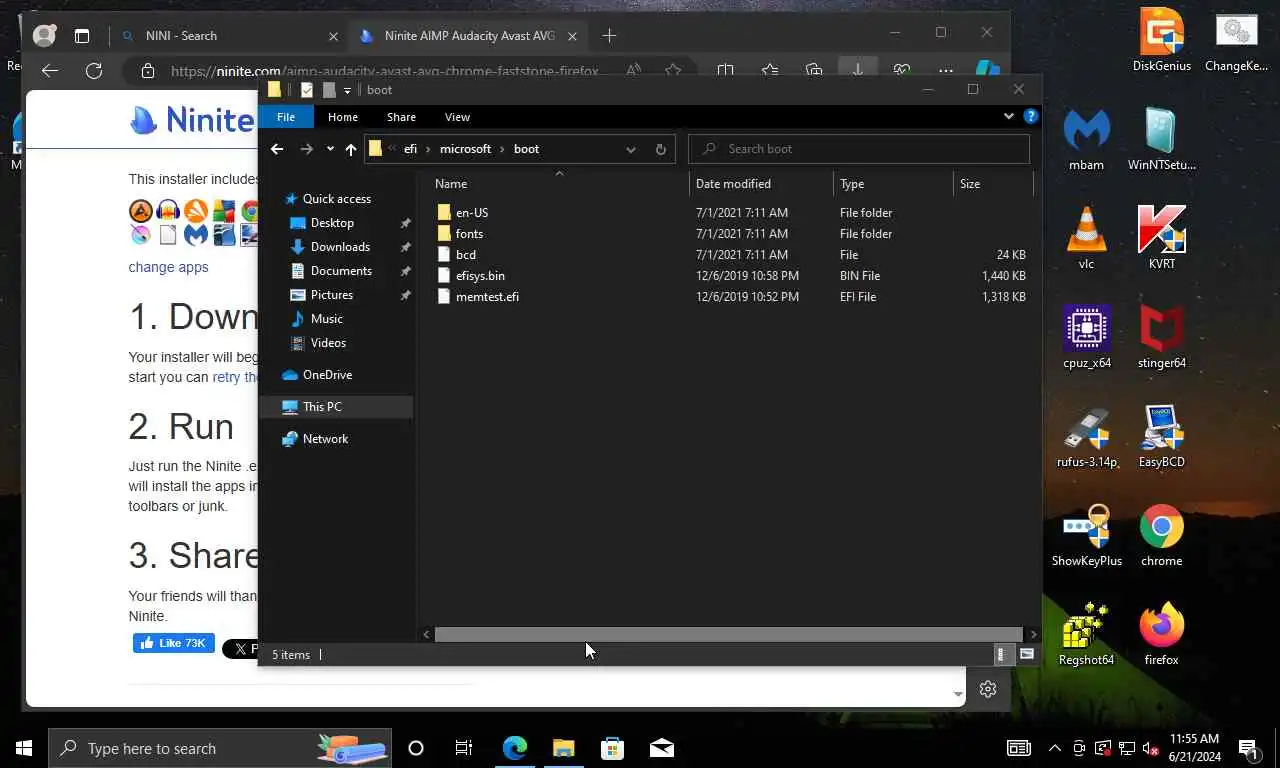
Task: Open the File tab in Explorer
Action: pos(286,117)
